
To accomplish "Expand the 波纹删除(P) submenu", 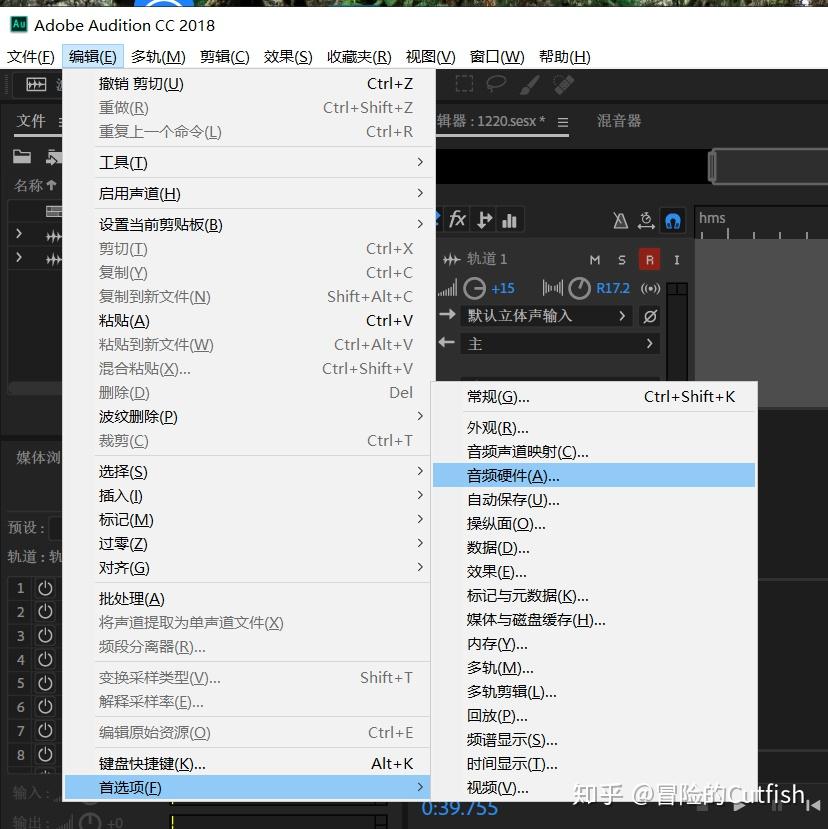I will (247, 417).
